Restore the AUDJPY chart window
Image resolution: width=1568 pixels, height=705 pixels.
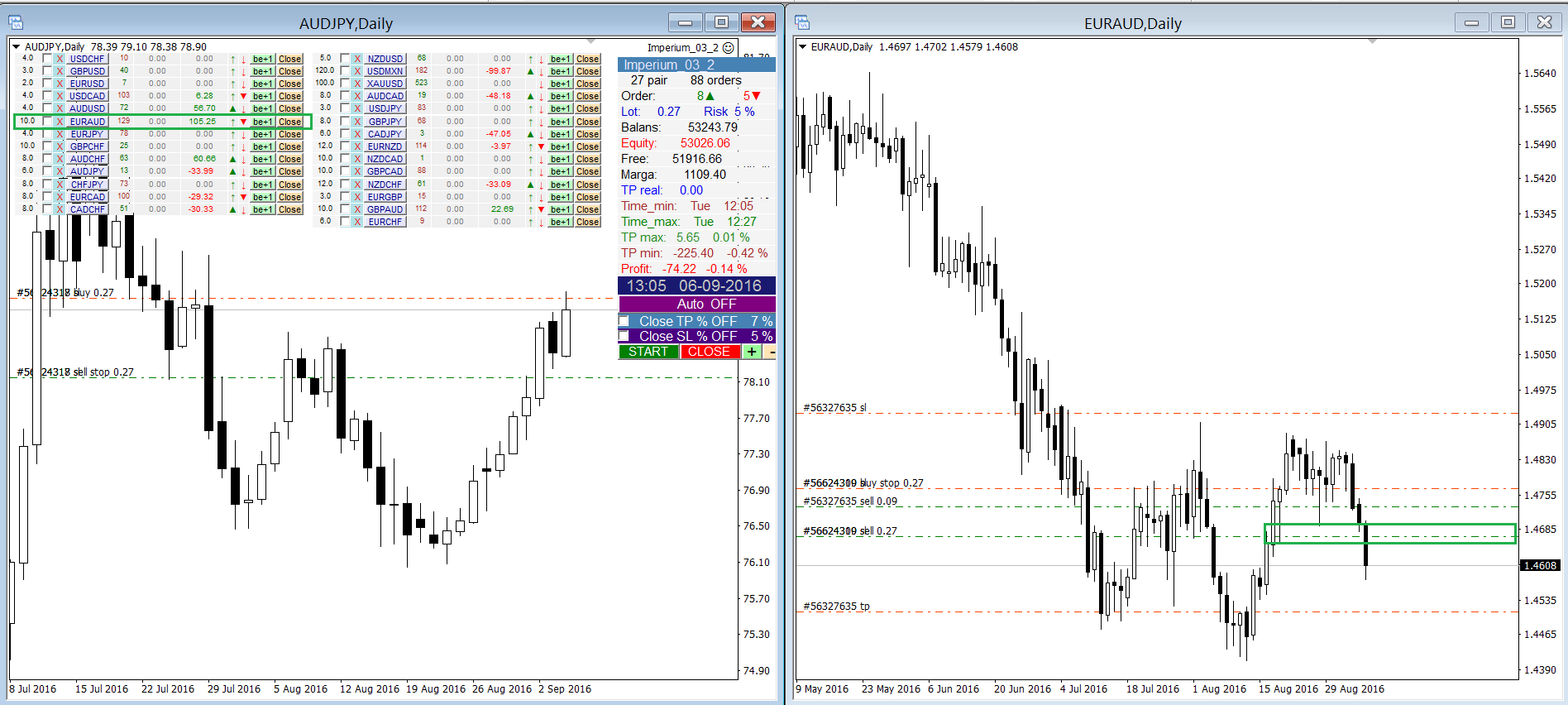click(x=721, y=22)
